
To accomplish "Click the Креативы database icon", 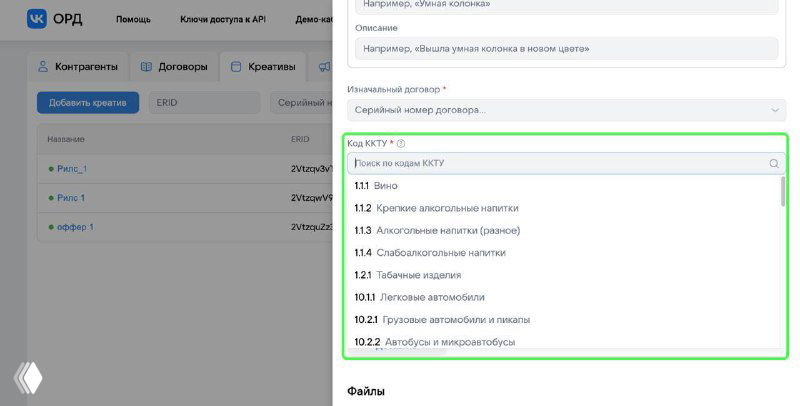I will pyautogui.click(x=236, y=67).
